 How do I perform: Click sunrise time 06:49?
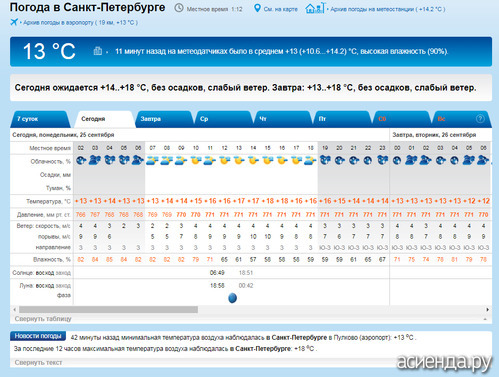(217, 273)
